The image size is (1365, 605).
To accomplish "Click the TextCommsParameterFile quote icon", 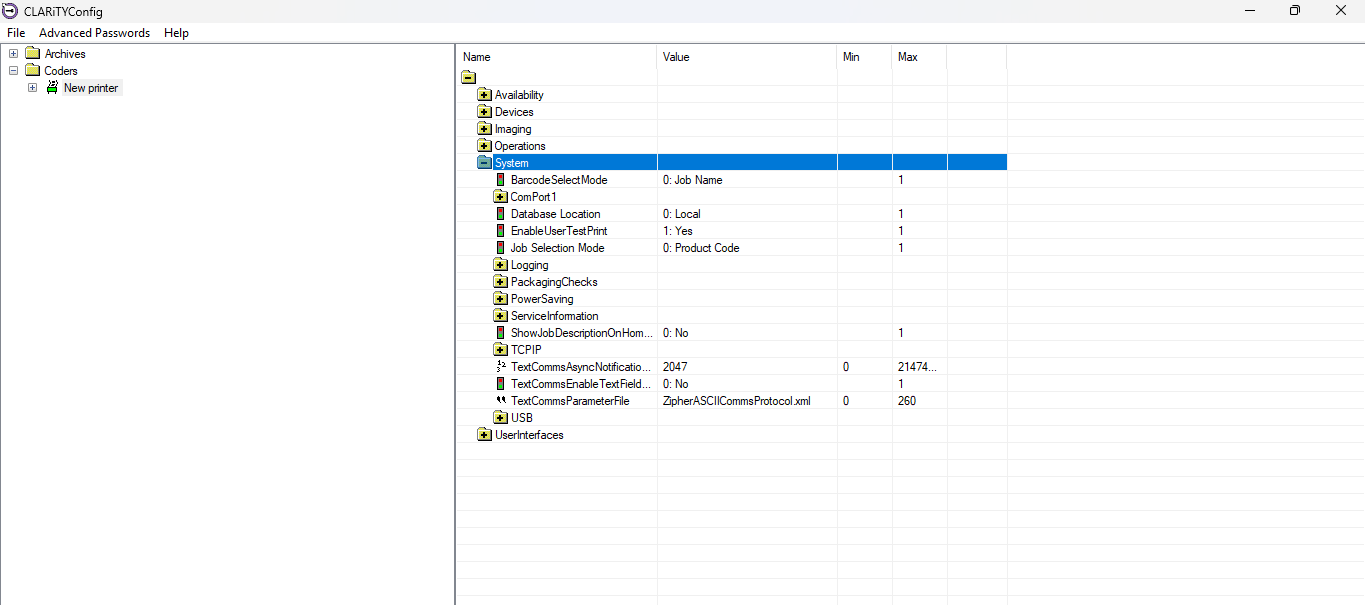I will tap(501, 401).
